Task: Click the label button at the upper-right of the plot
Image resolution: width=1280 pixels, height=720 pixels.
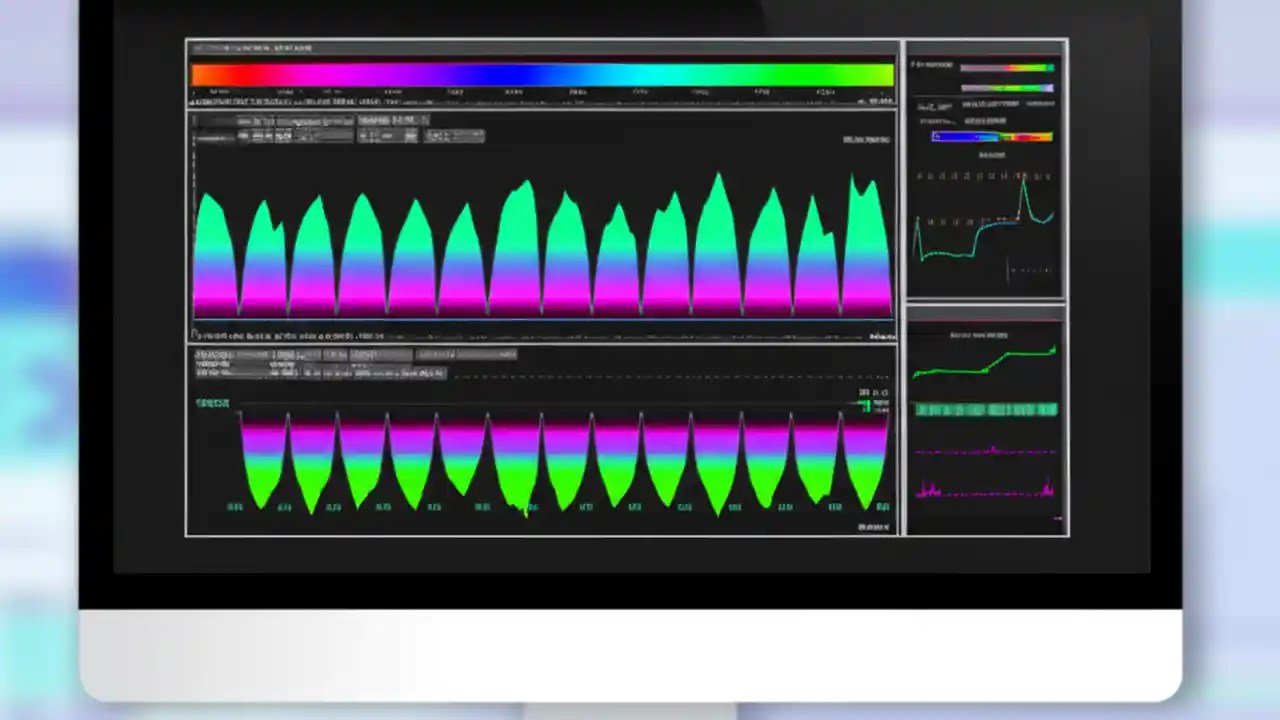Action: tap(866, 139)
